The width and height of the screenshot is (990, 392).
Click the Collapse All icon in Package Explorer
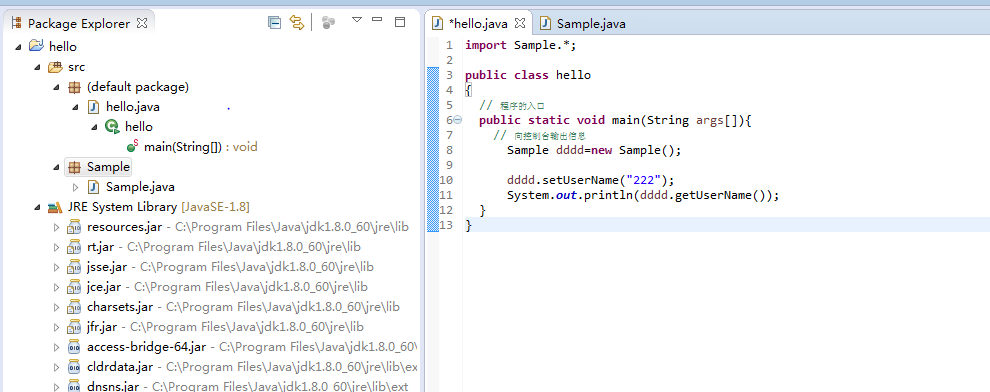pos(274,23)
